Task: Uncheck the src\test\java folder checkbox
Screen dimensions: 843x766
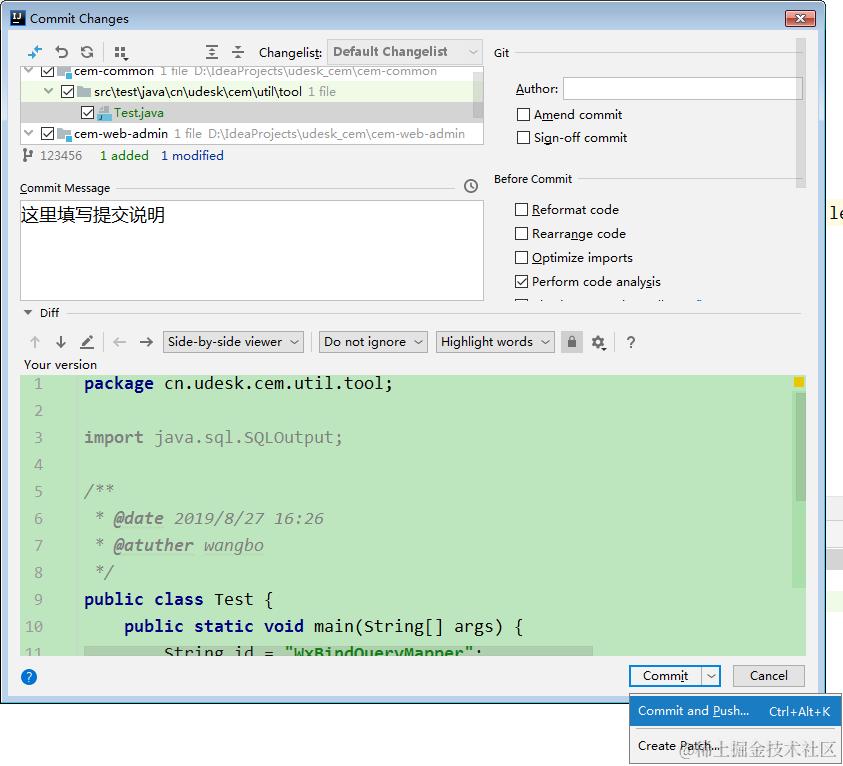Action: coord(67,91)
